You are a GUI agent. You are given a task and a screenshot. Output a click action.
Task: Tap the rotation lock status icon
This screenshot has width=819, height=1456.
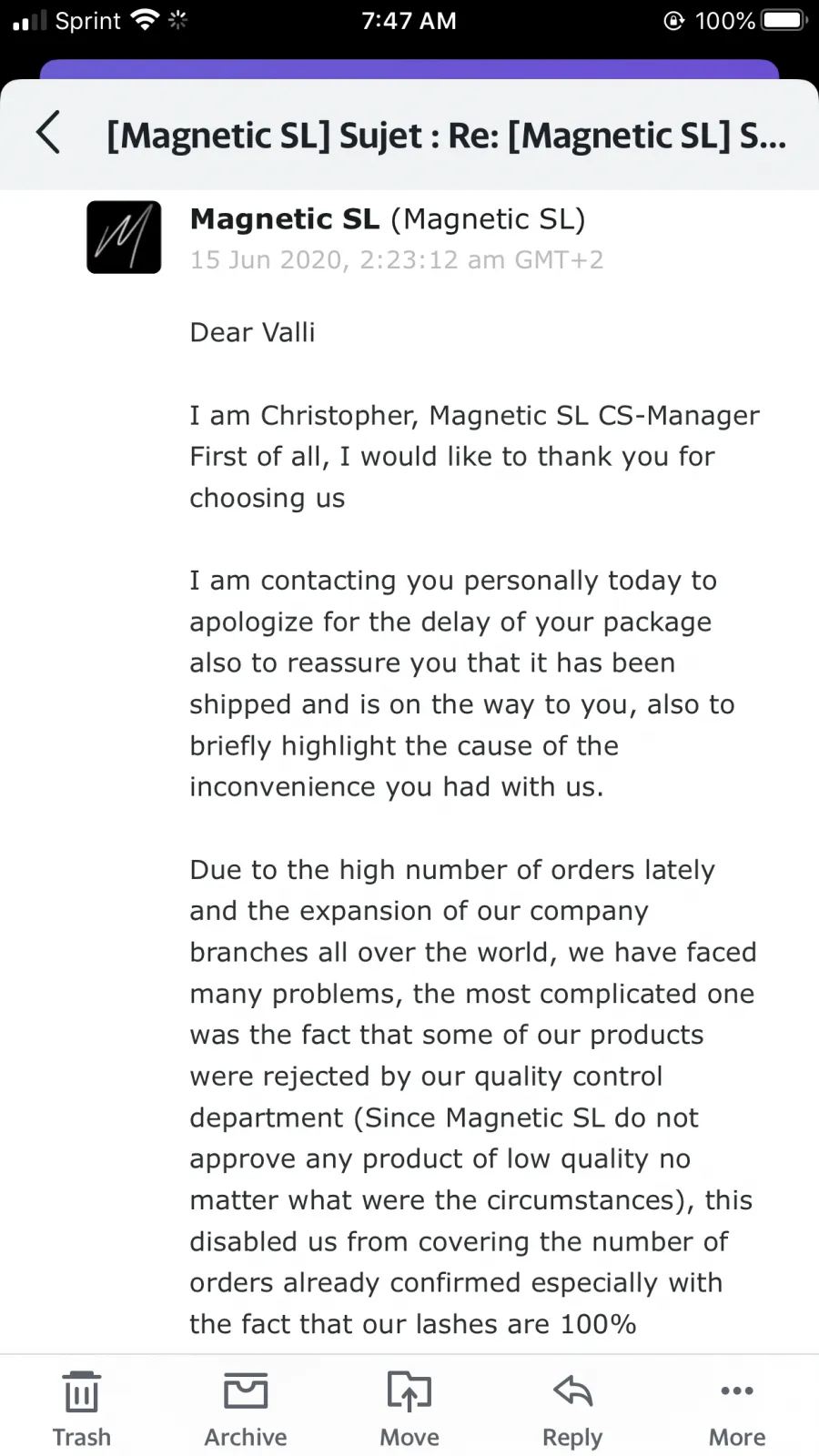click(674, 20)
